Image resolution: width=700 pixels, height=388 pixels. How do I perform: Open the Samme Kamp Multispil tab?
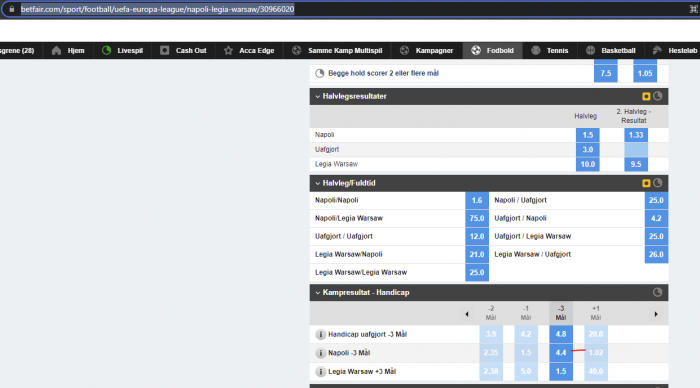(x=338, y=50)
